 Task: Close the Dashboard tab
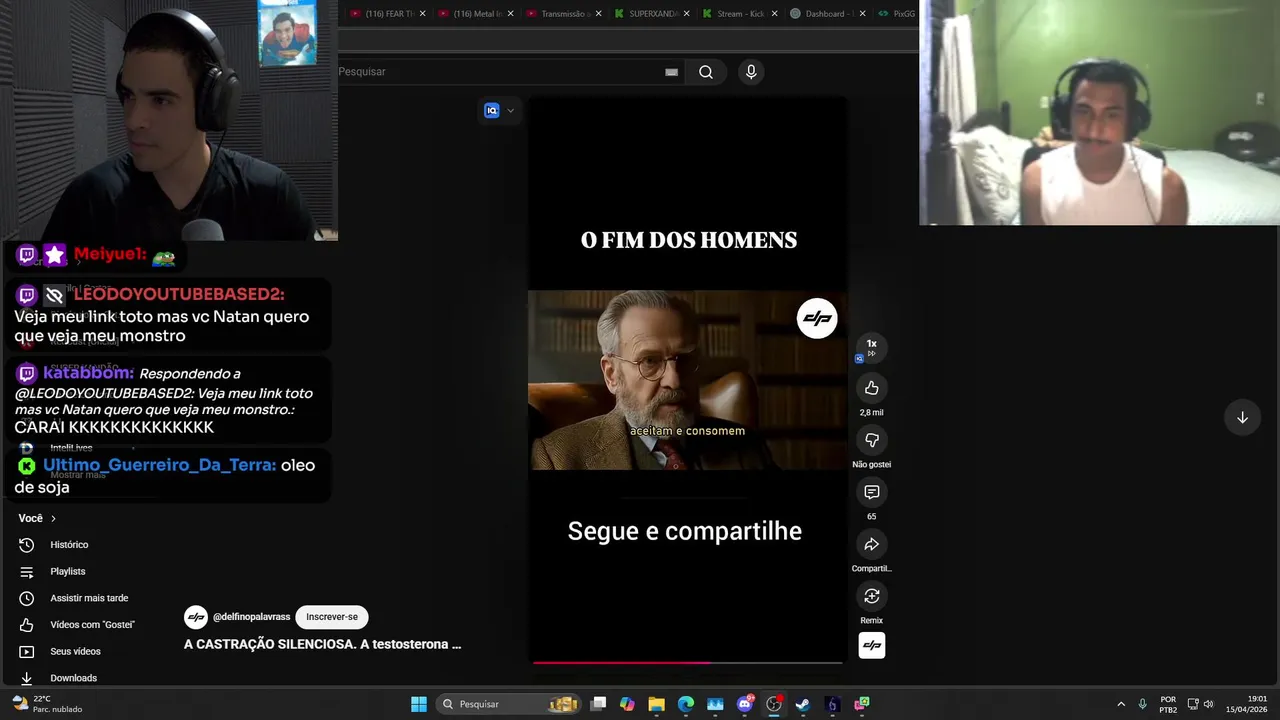tap(862, 14)
